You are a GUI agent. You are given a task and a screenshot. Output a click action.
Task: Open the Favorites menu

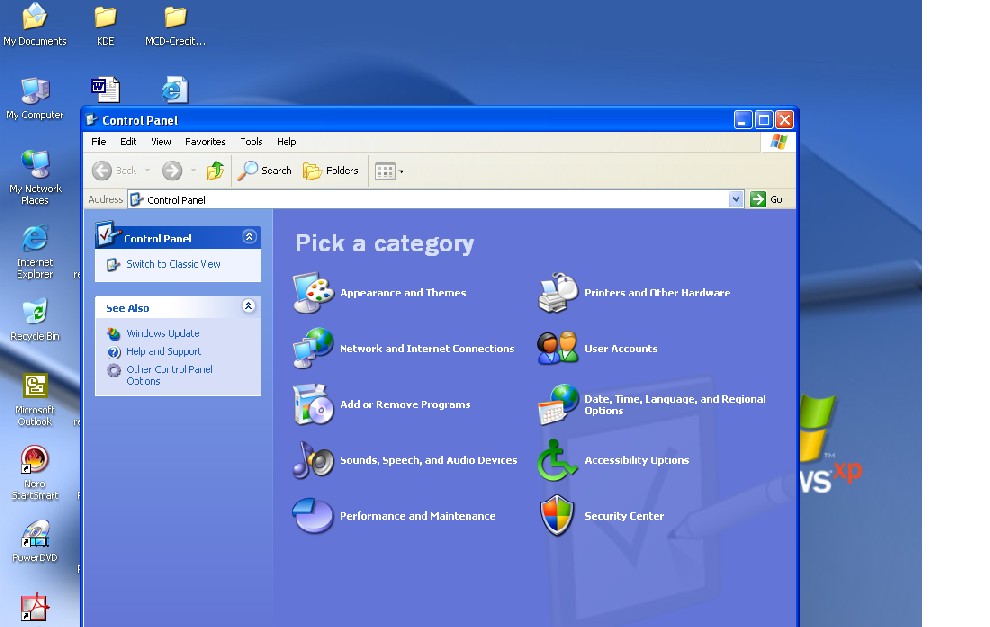(x=205, y=141)
